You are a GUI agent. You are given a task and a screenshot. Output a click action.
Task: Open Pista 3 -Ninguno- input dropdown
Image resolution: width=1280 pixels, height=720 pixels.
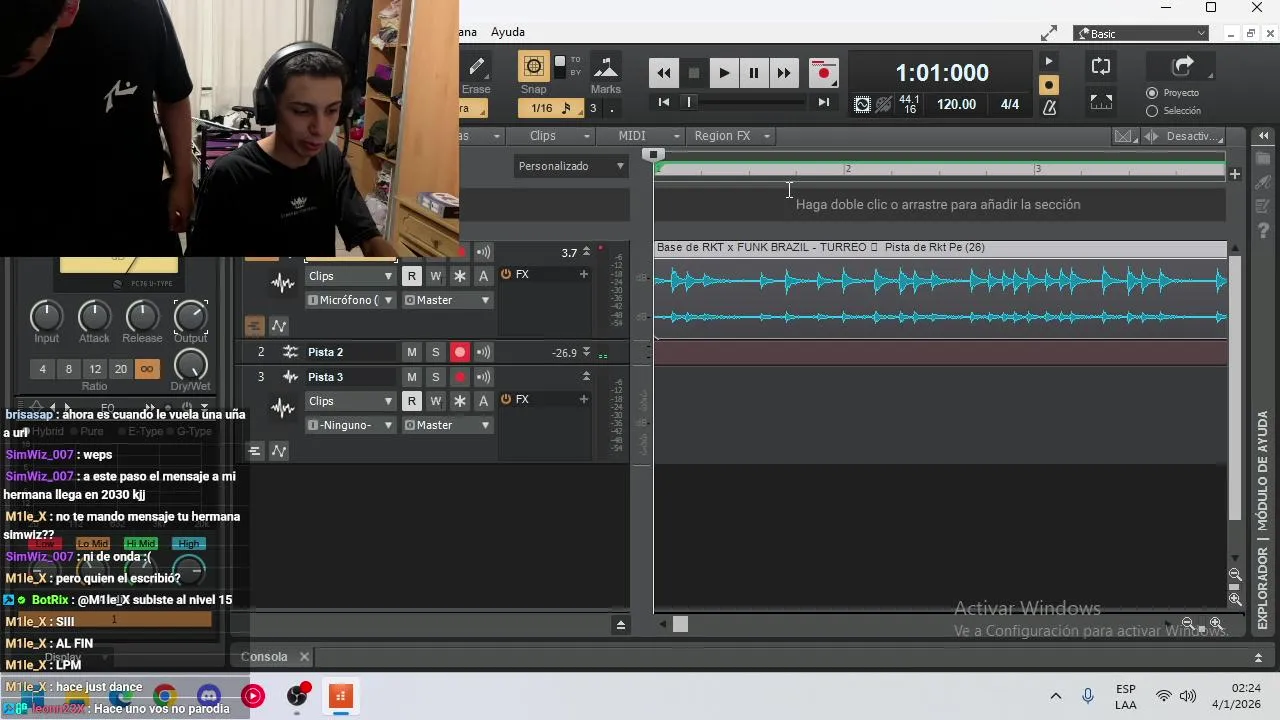pos(349,425)
